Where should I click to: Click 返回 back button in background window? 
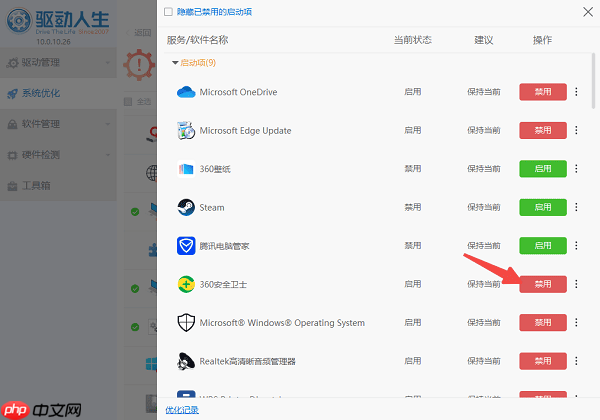pos(139,33)
